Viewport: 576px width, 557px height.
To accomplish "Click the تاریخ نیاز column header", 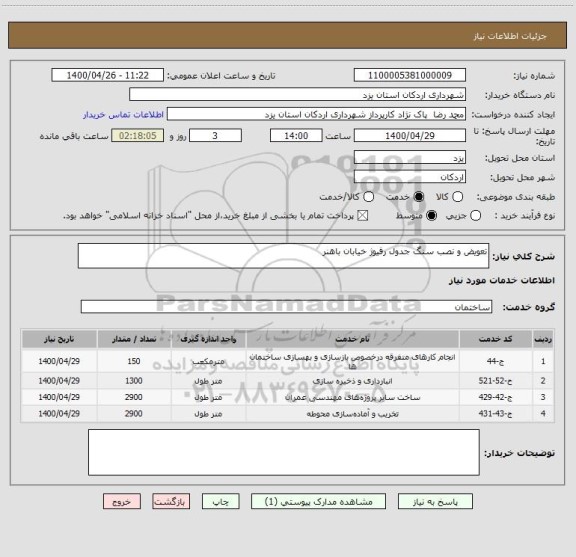I will point(59,339).
